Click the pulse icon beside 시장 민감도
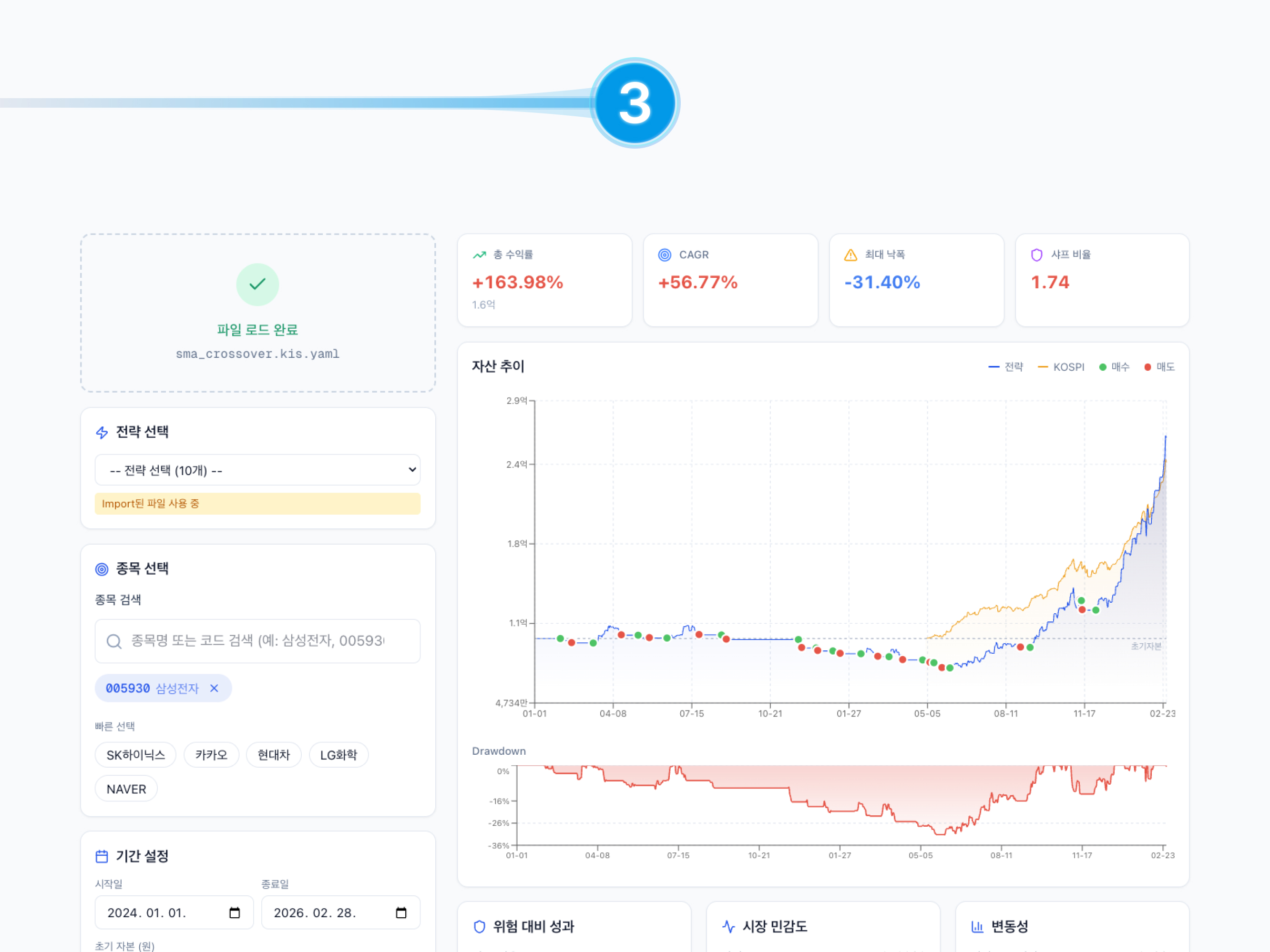Screen dimensions: 1270x952 pos(728,926)
